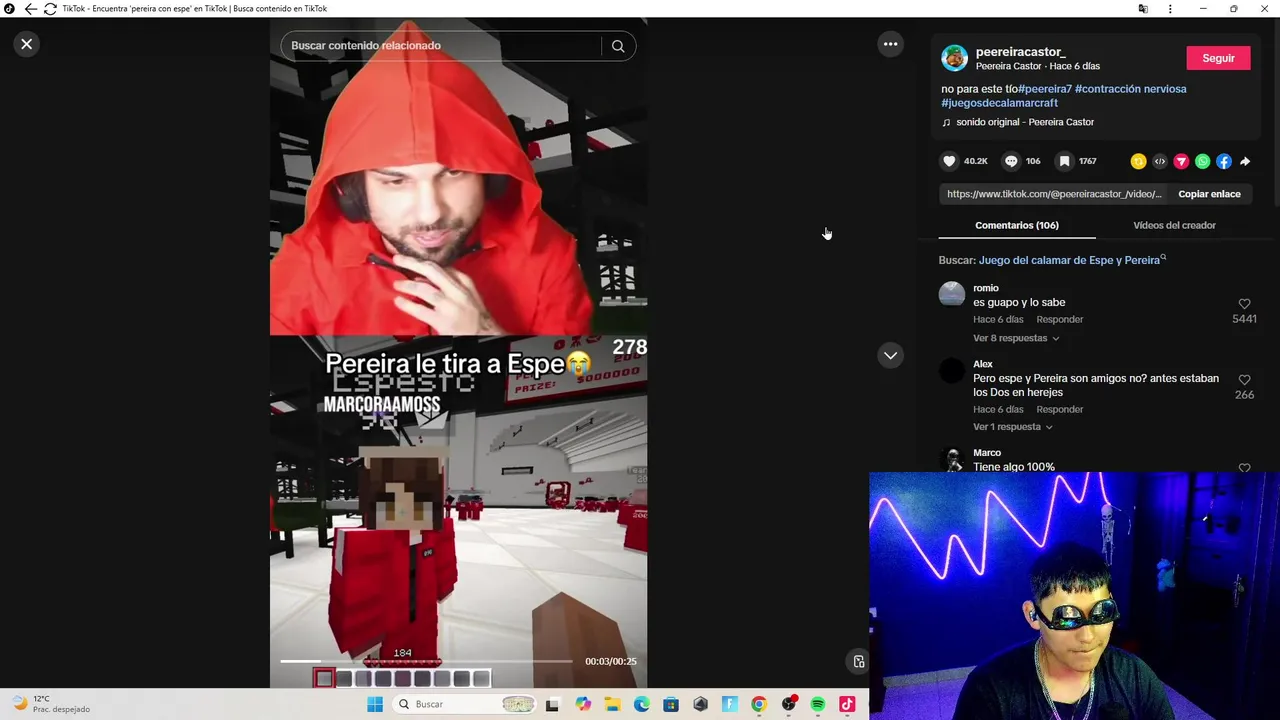Viewport: 1280px width, 720px height.
Task: Open more share options arrow
Action: pos(1245,161)
